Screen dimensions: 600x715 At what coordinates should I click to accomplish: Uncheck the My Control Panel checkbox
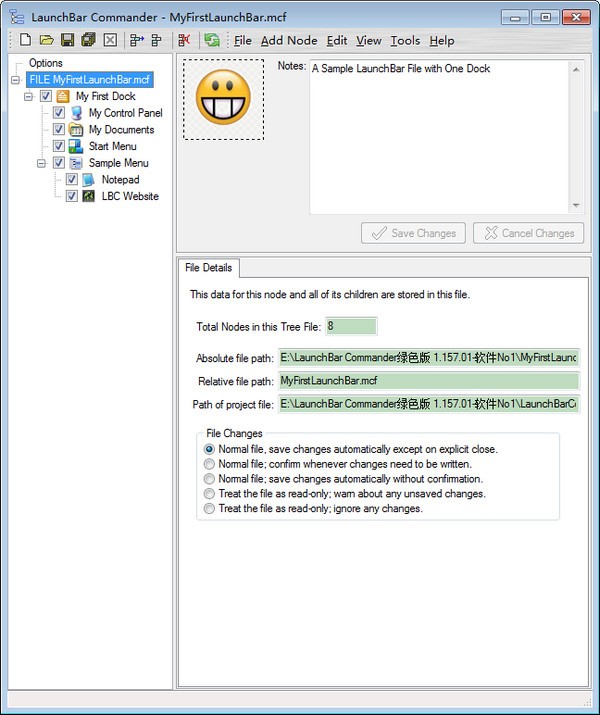point(59,113)
